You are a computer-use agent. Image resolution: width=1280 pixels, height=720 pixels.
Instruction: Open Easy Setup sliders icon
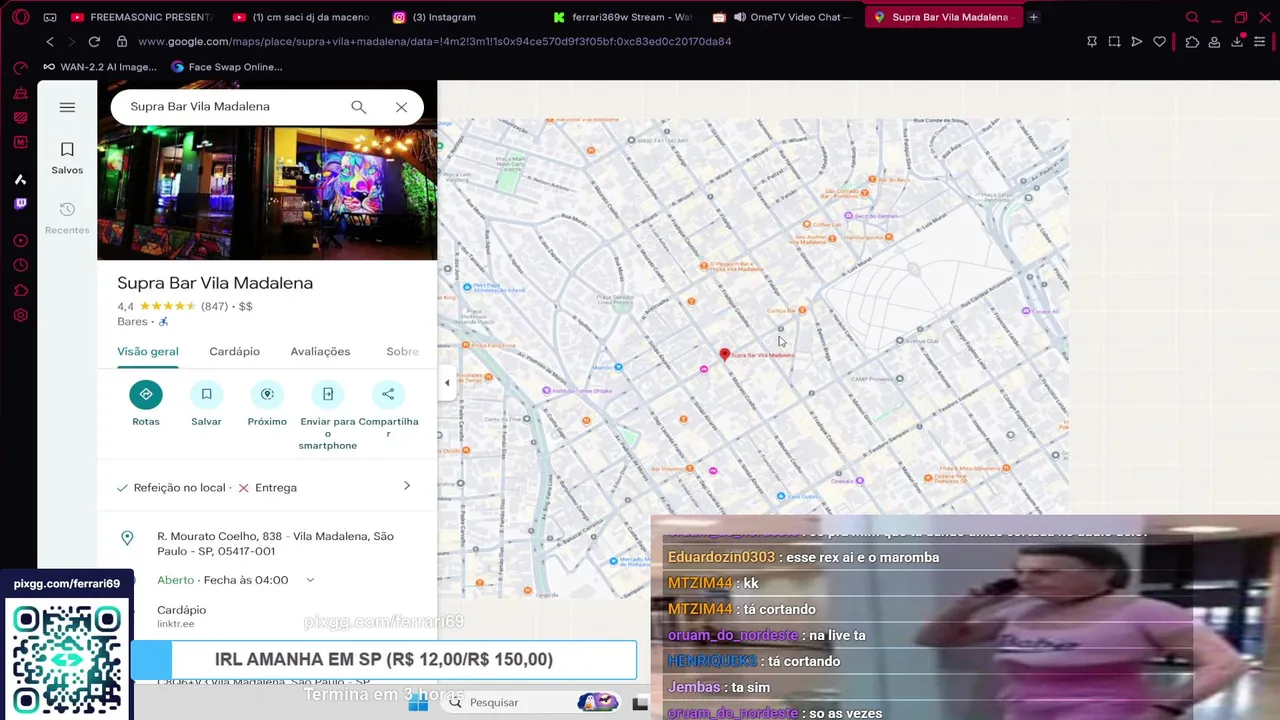coord(1260,42)
